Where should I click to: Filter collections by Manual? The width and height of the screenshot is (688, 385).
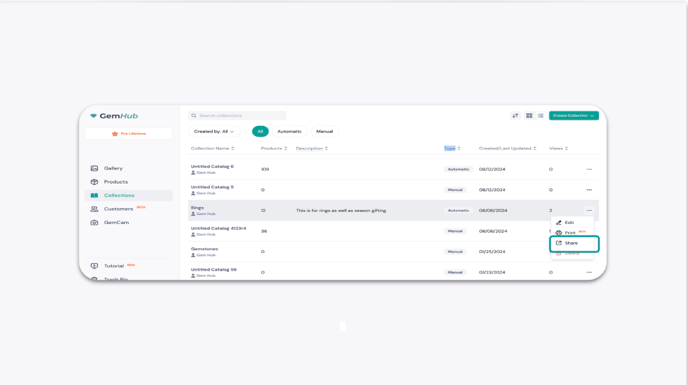coord(325,131)
